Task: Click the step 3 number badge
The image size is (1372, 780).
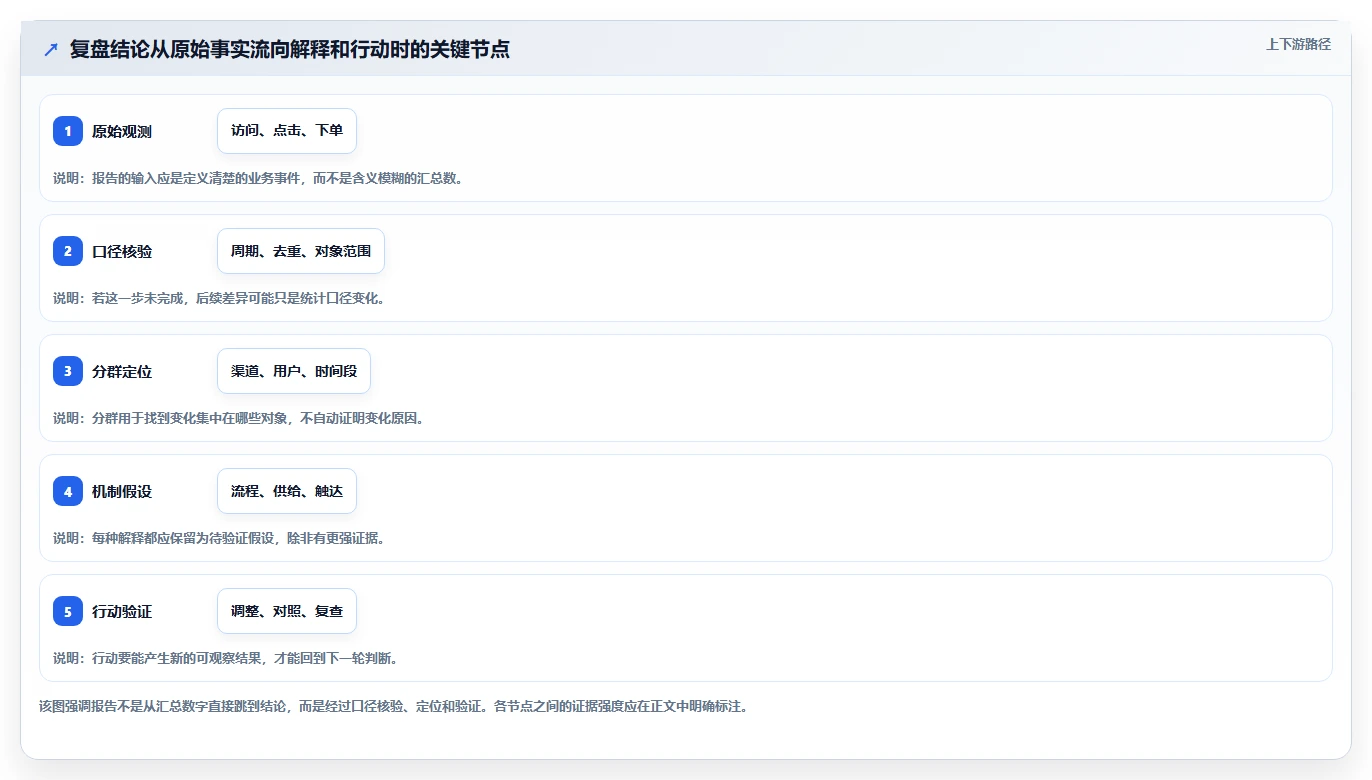Action: (68, 371)
